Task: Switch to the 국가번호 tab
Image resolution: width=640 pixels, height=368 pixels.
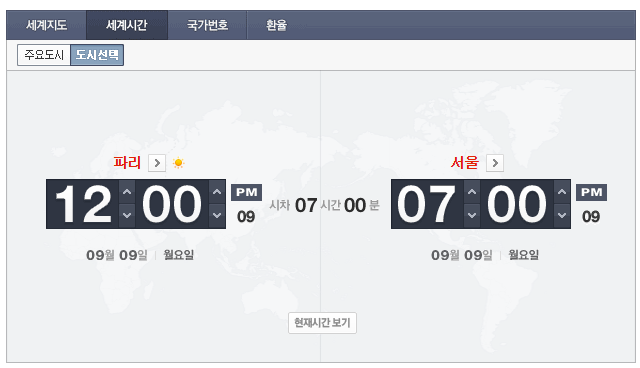Action: point(207,25)
